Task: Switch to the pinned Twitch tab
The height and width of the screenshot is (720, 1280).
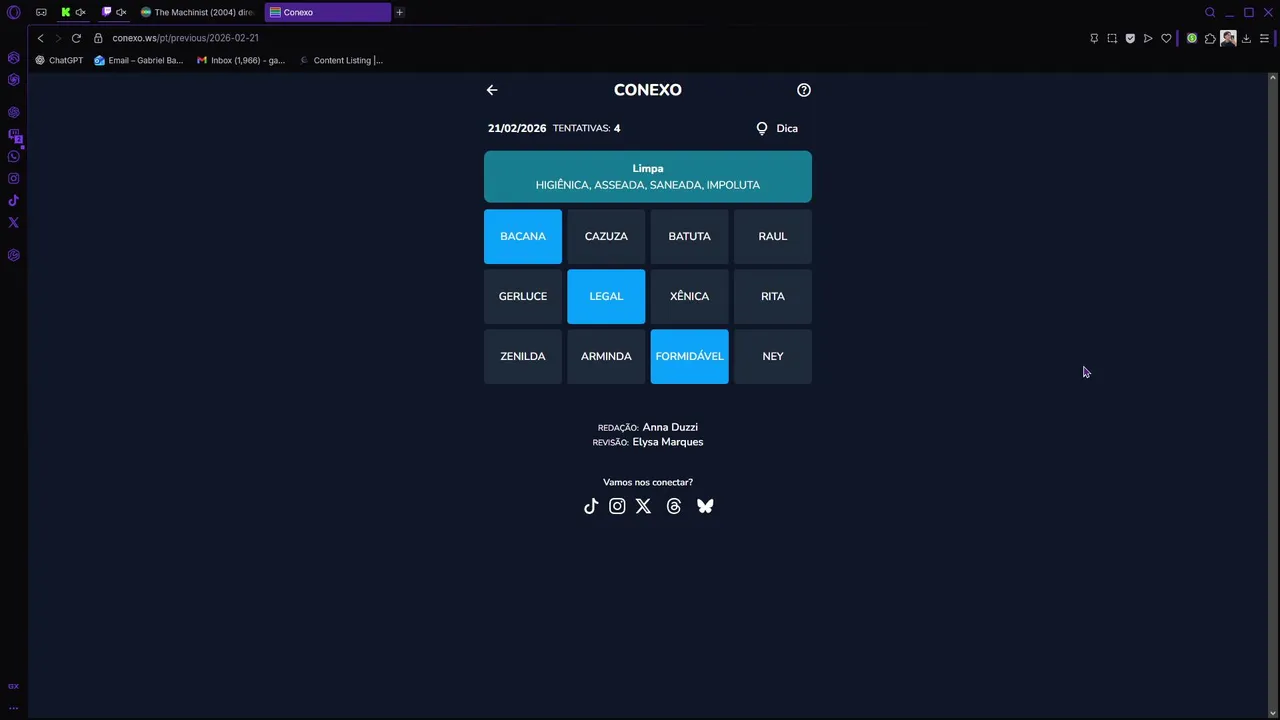Action: coord(113,12)
